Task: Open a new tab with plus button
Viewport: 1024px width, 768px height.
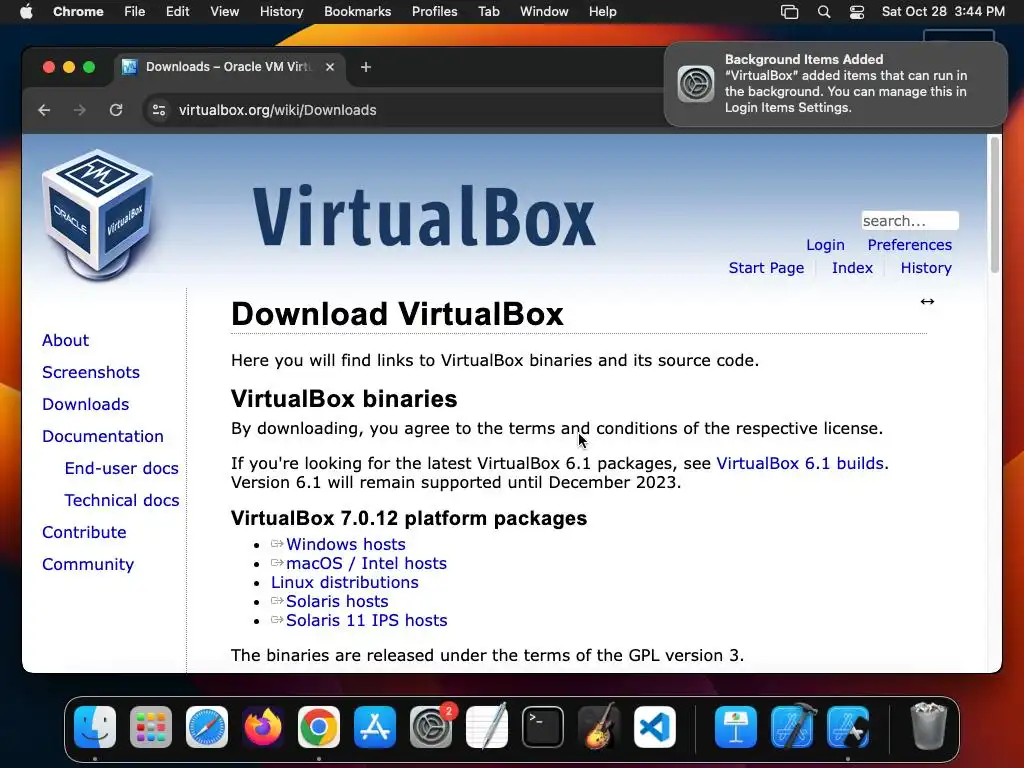Action: (366, 67)
